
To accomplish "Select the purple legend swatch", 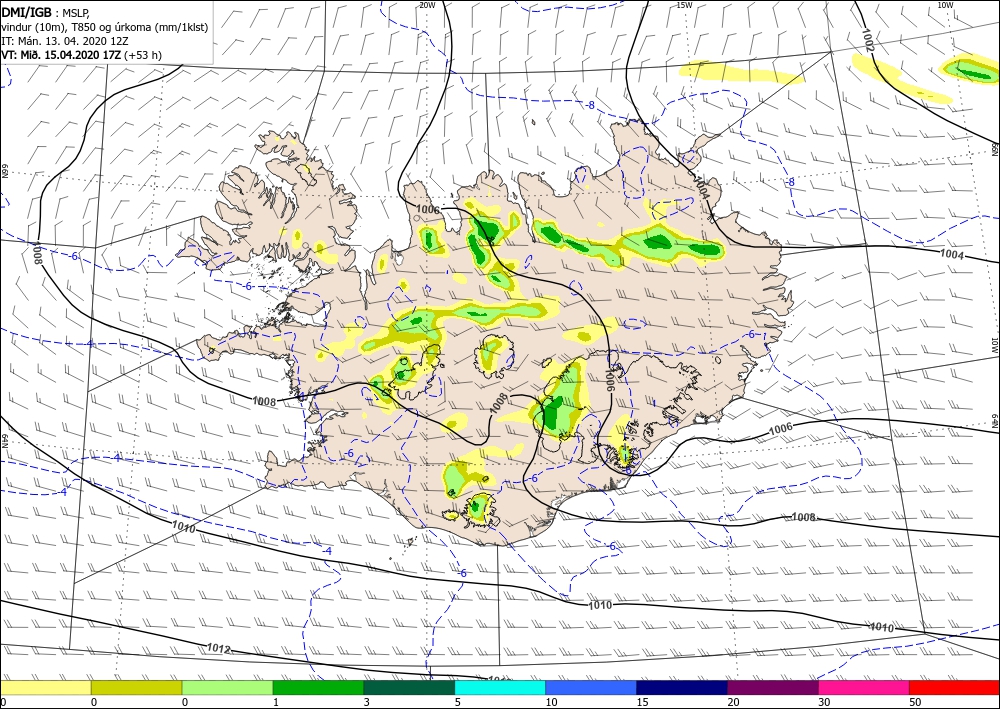I will [x=773, y=687].
